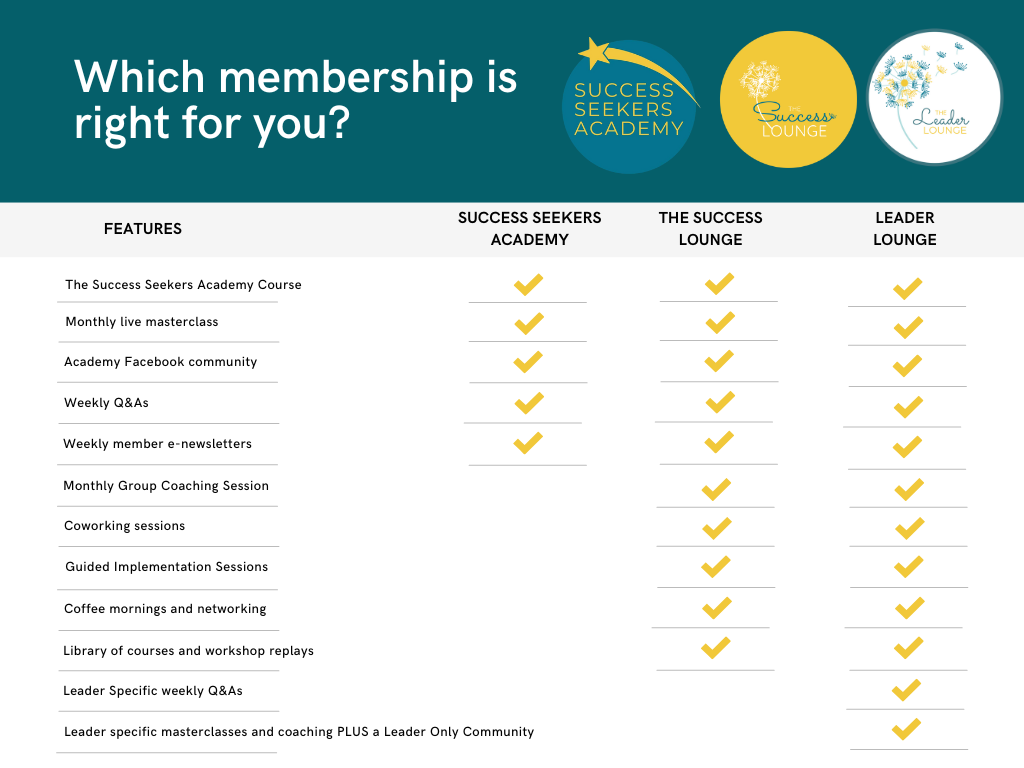Click Academy checkmark for Weekly member e-newsletters
Screen dimensions: 1024x768
528,442
